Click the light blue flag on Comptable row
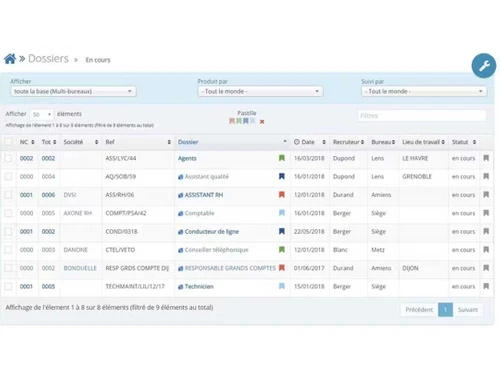 tap(282, 213)
